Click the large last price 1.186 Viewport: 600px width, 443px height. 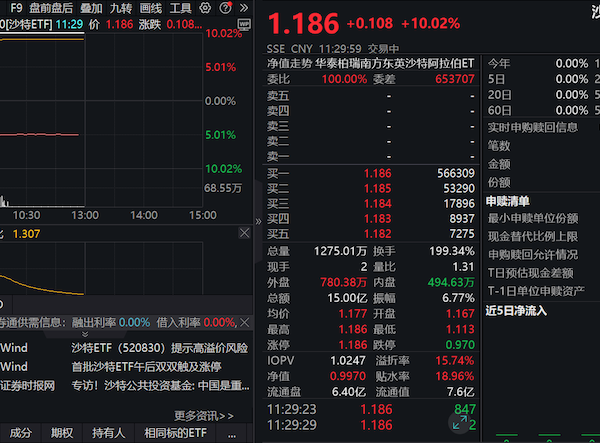[303, 23]
